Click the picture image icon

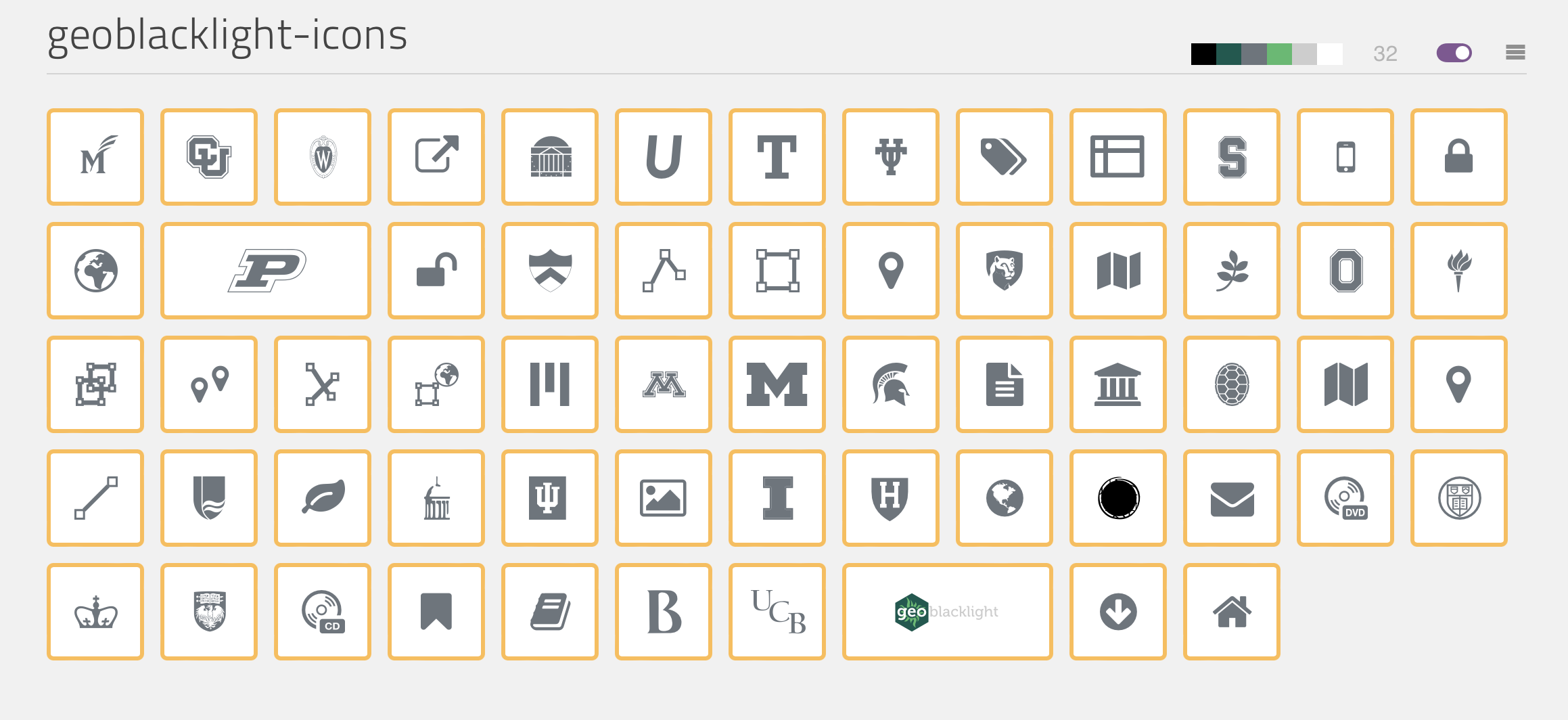(663, 499)
